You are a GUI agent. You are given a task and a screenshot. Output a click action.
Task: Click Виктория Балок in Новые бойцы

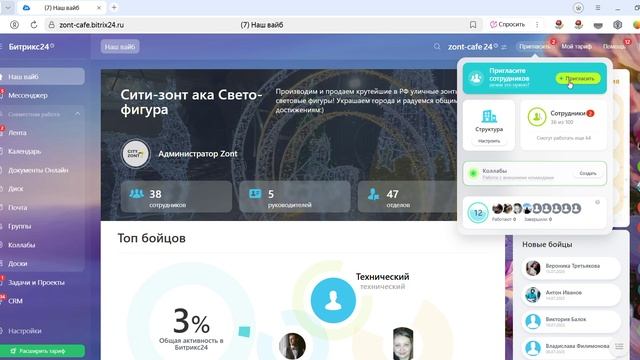[x=571, y=321]
